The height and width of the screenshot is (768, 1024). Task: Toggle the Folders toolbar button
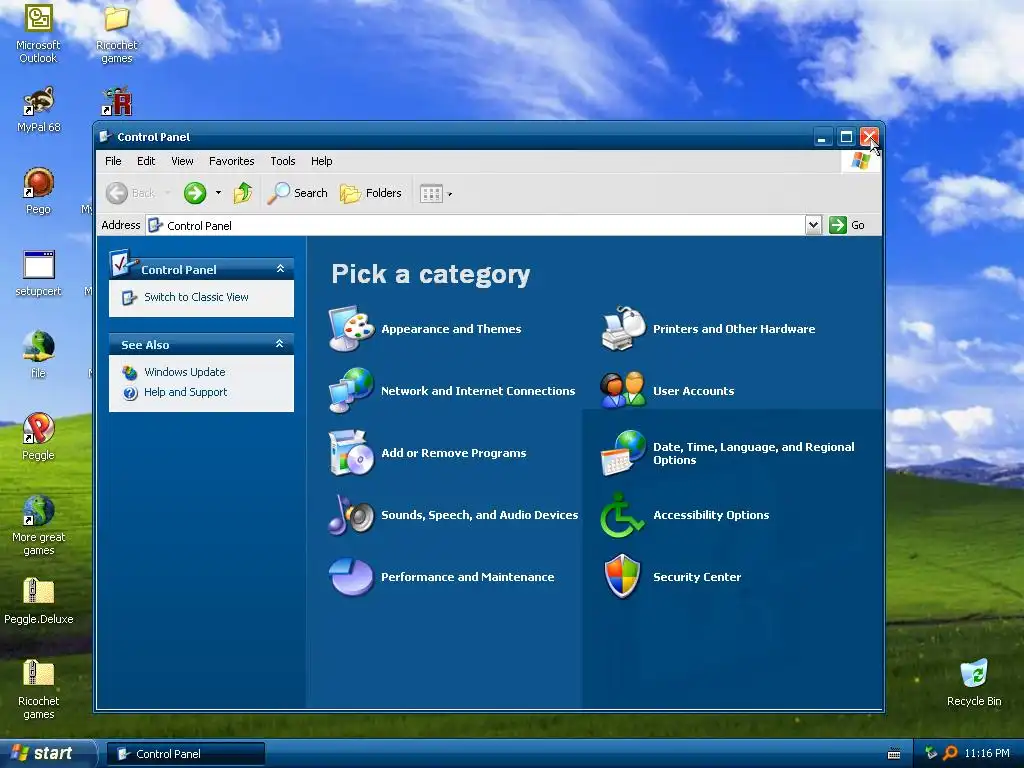(370, 193)
